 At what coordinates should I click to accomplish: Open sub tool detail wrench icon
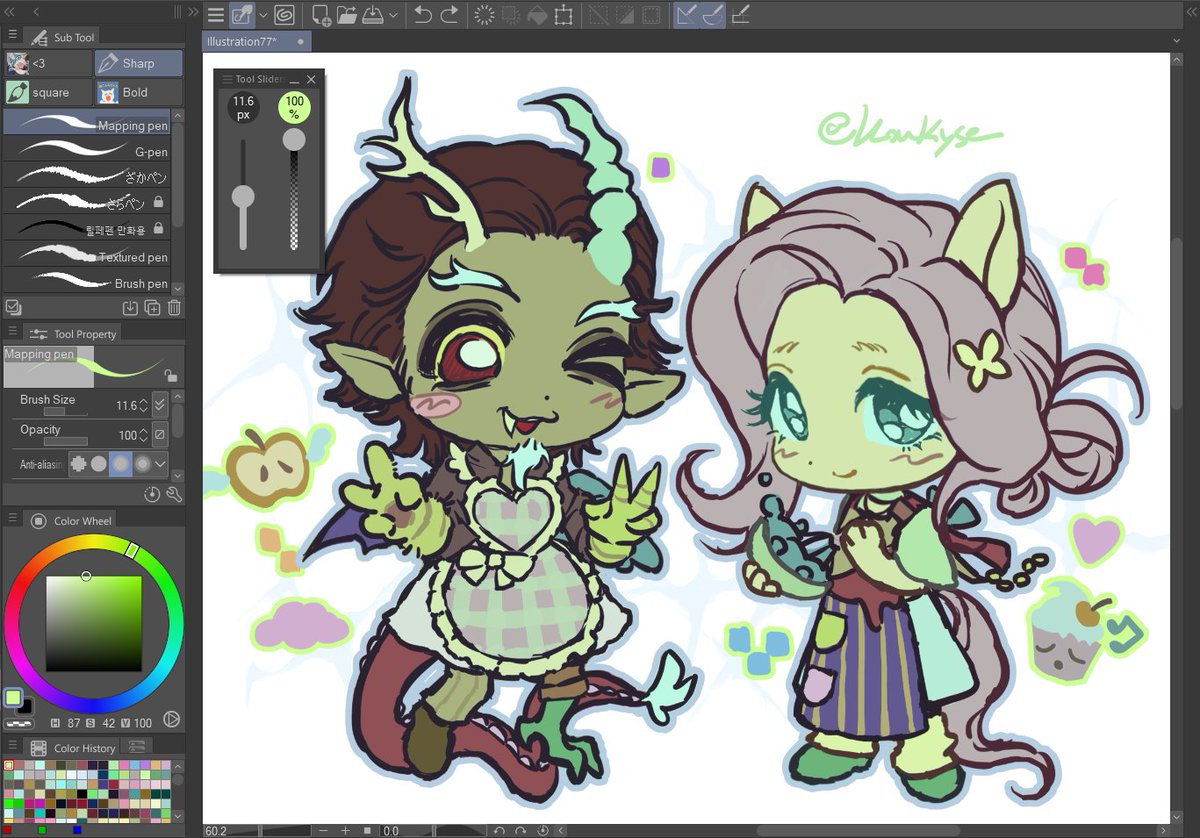coord(174,494)
